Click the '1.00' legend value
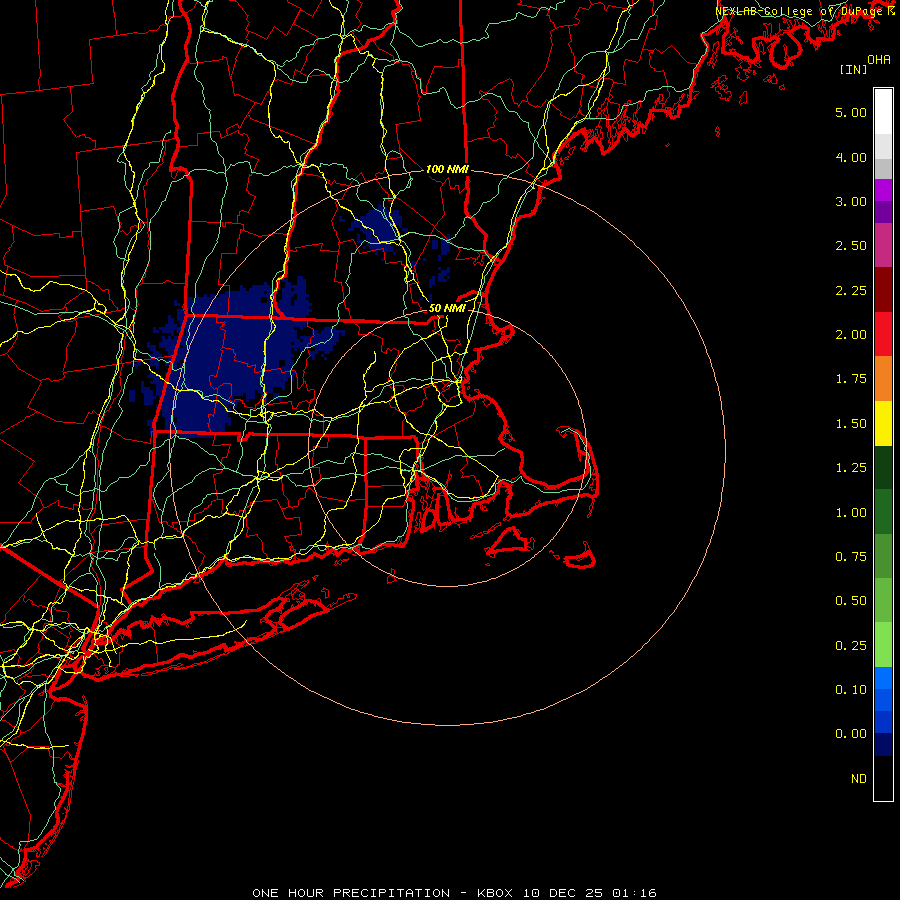 pos(851,513)
